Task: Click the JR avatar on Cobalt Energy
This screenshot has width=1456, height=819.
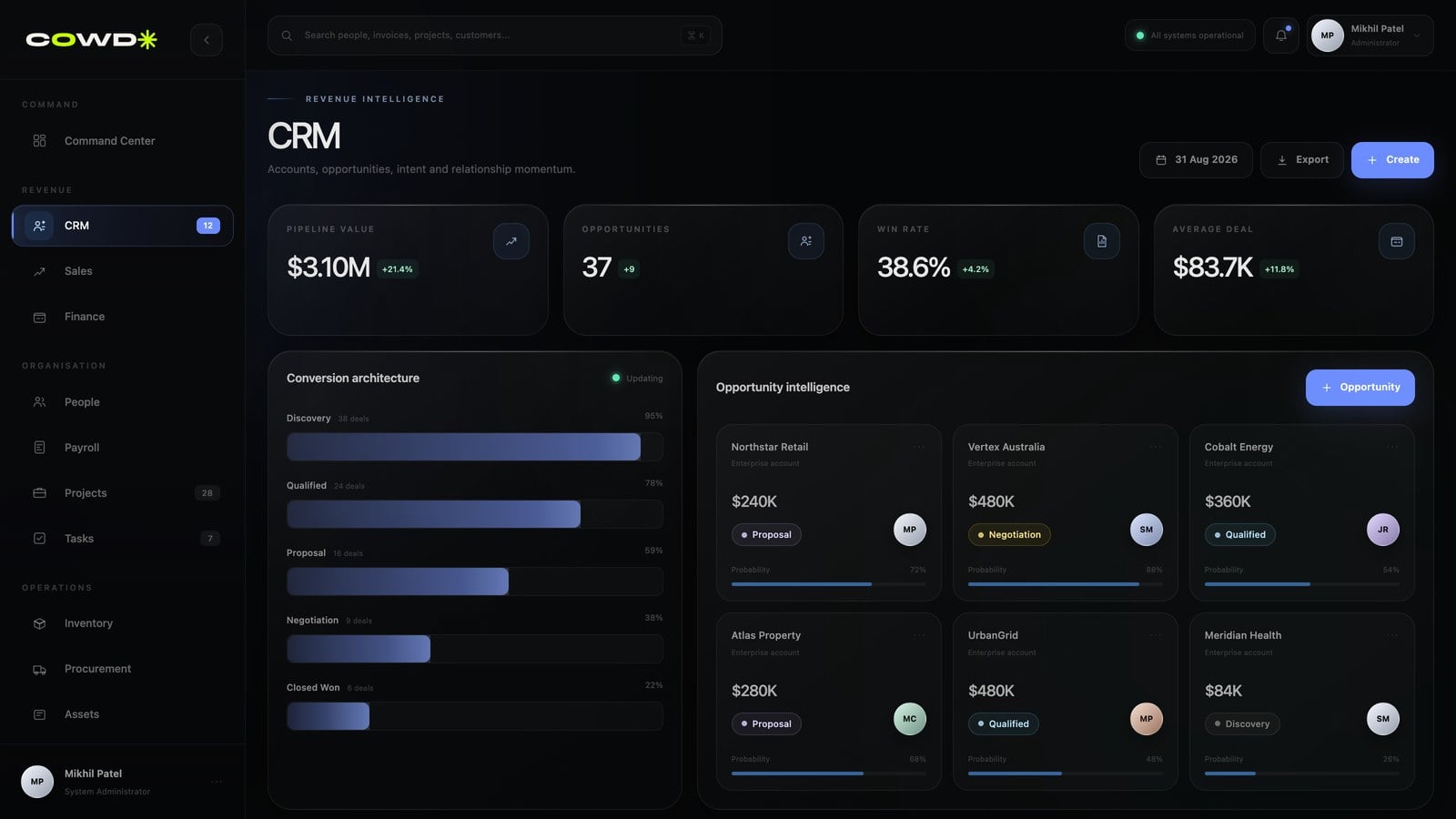Action: (1383, 530)
